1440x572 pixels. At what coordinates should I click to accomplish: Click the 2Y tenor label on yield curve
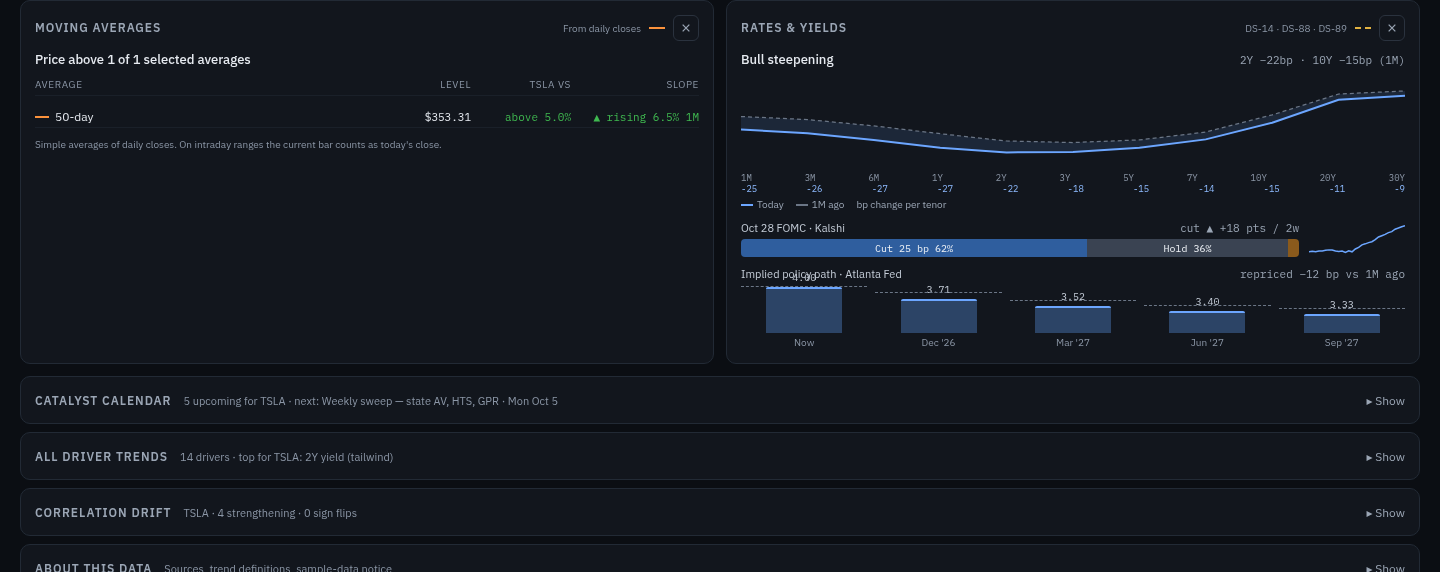pyautogui.click(x=1001, y=178)
